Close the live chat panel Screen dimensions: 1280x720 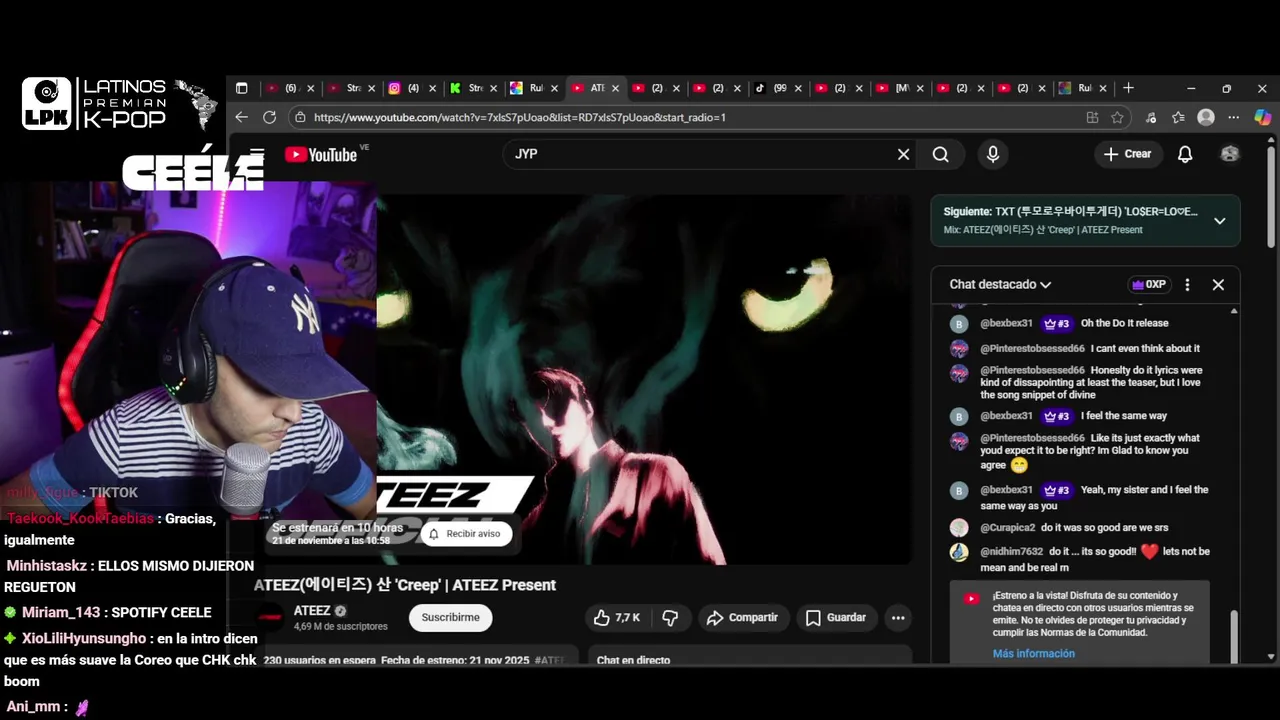1218,284
